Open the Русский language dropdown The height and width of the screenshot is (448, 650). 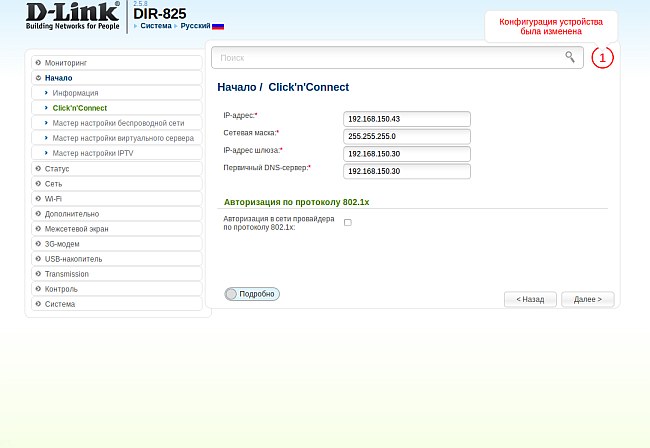coord(195,26)
